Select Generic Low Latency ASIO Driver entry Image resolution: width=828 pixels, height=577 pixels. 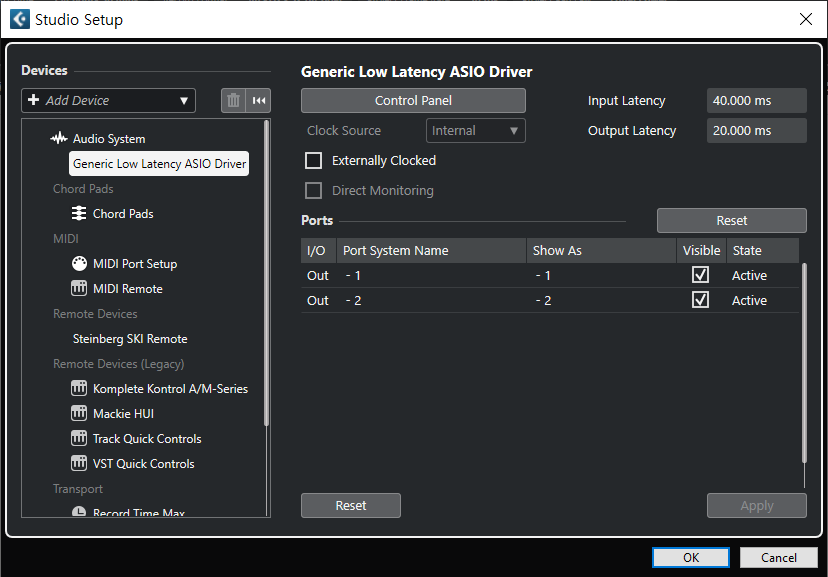point(159,164)
